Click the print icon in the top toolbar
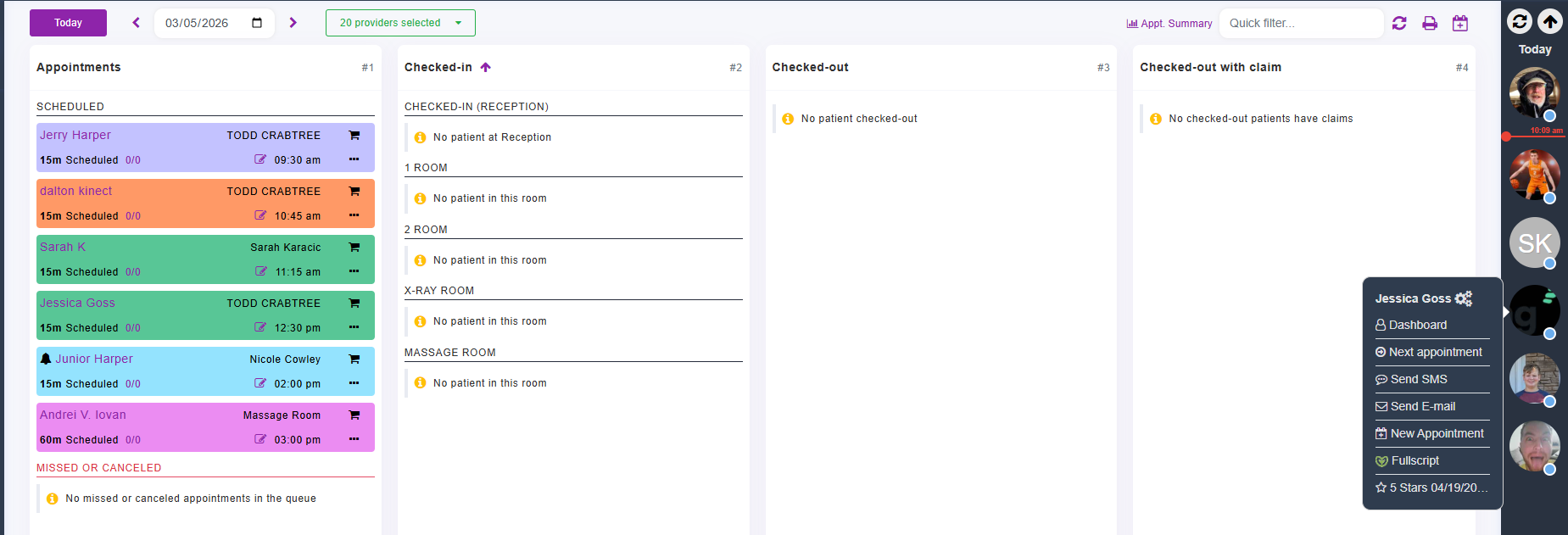This screenshot has width=1568, height=535. tap(1430, 24)
